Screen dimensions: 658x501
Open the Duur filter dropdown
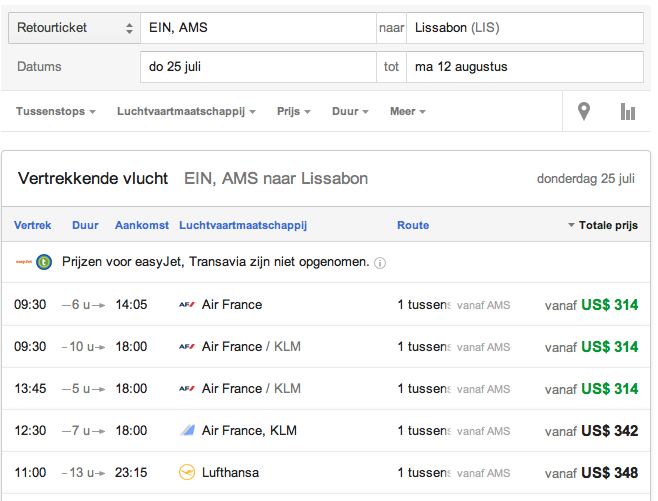(350, 111)
